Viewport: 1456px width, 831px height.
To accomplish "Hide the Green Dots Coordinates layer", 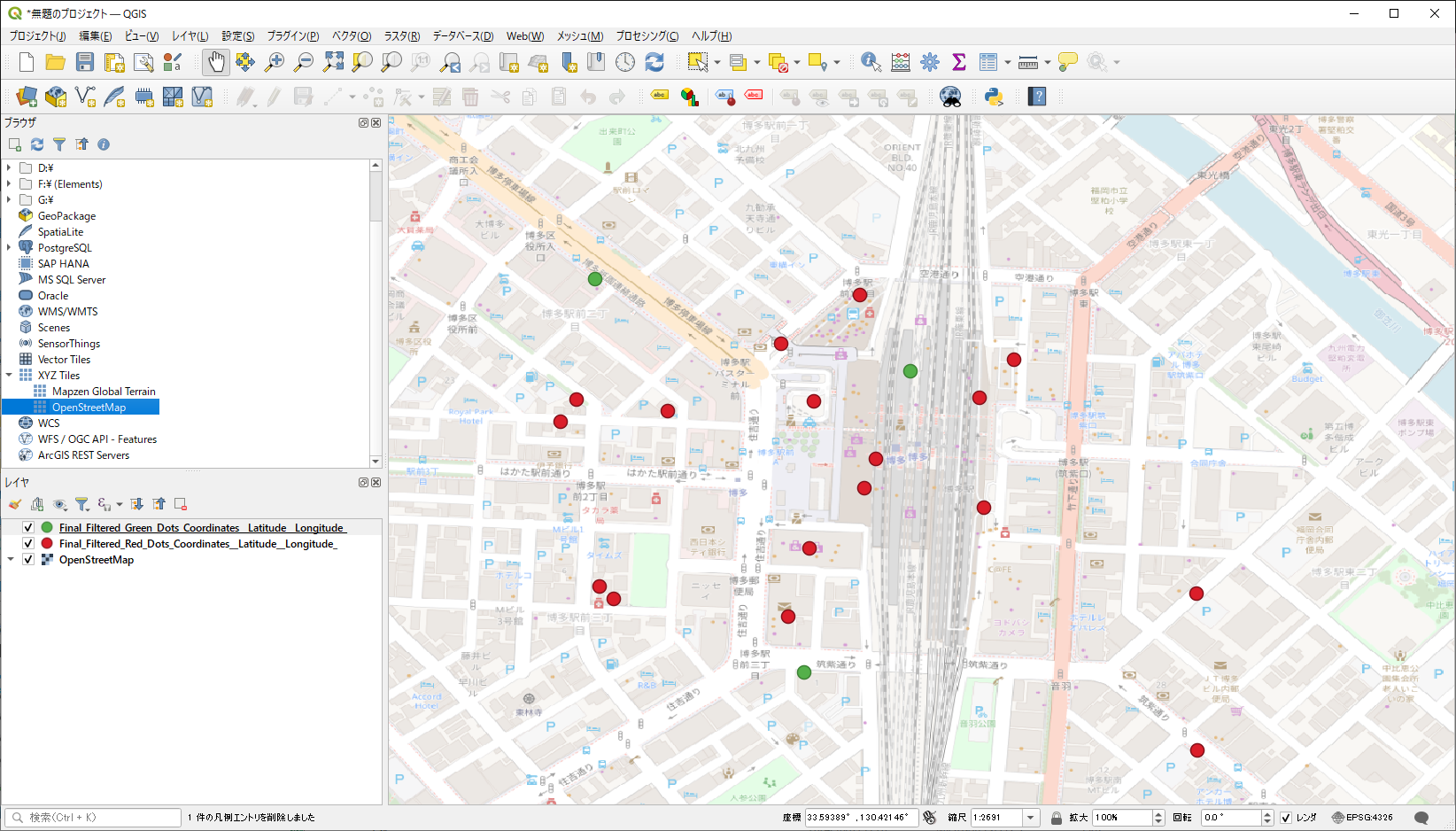I will pos(28,528).
